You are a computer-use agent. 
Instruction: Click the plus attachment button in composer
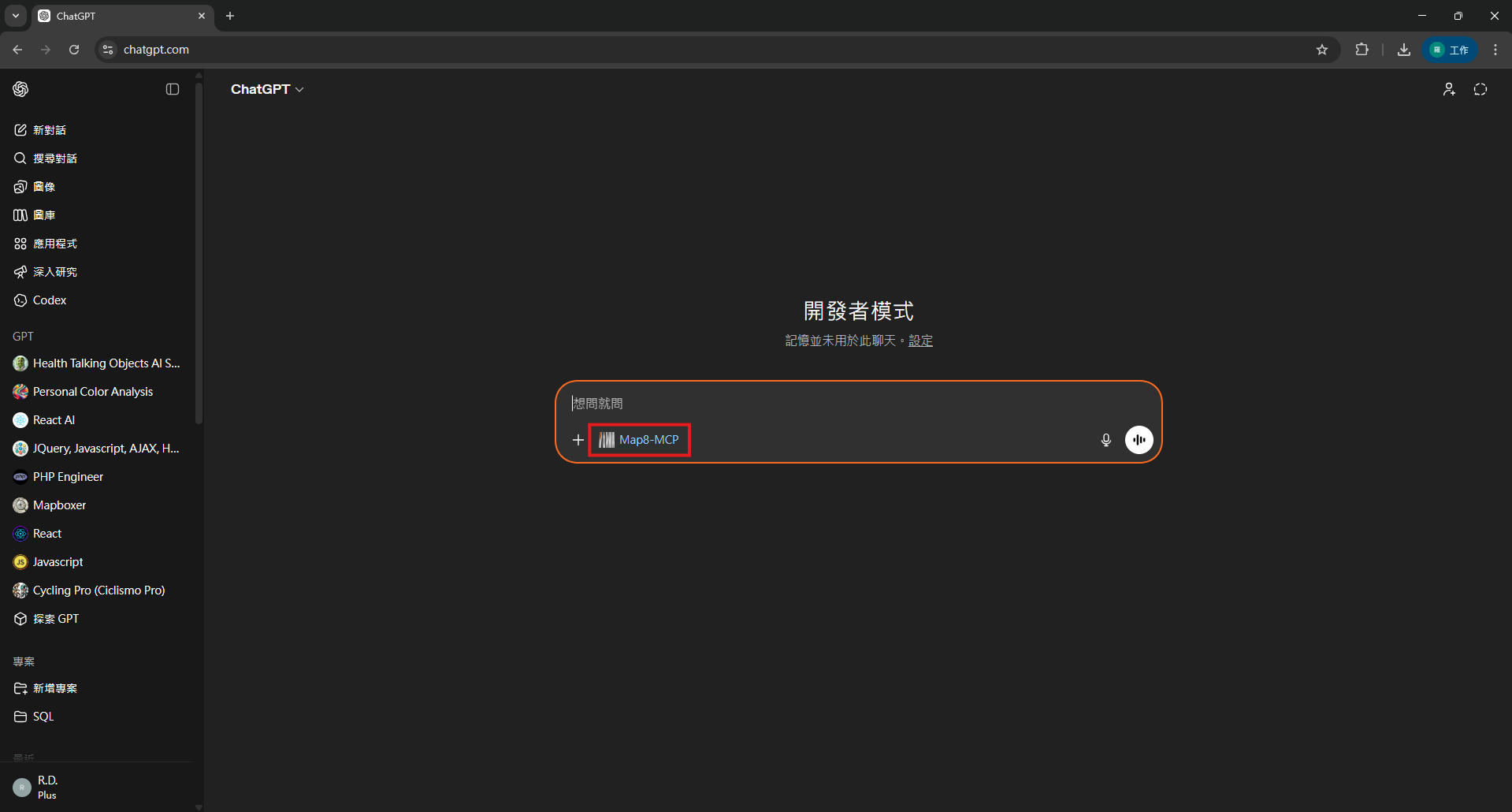(x=578, y=440)
